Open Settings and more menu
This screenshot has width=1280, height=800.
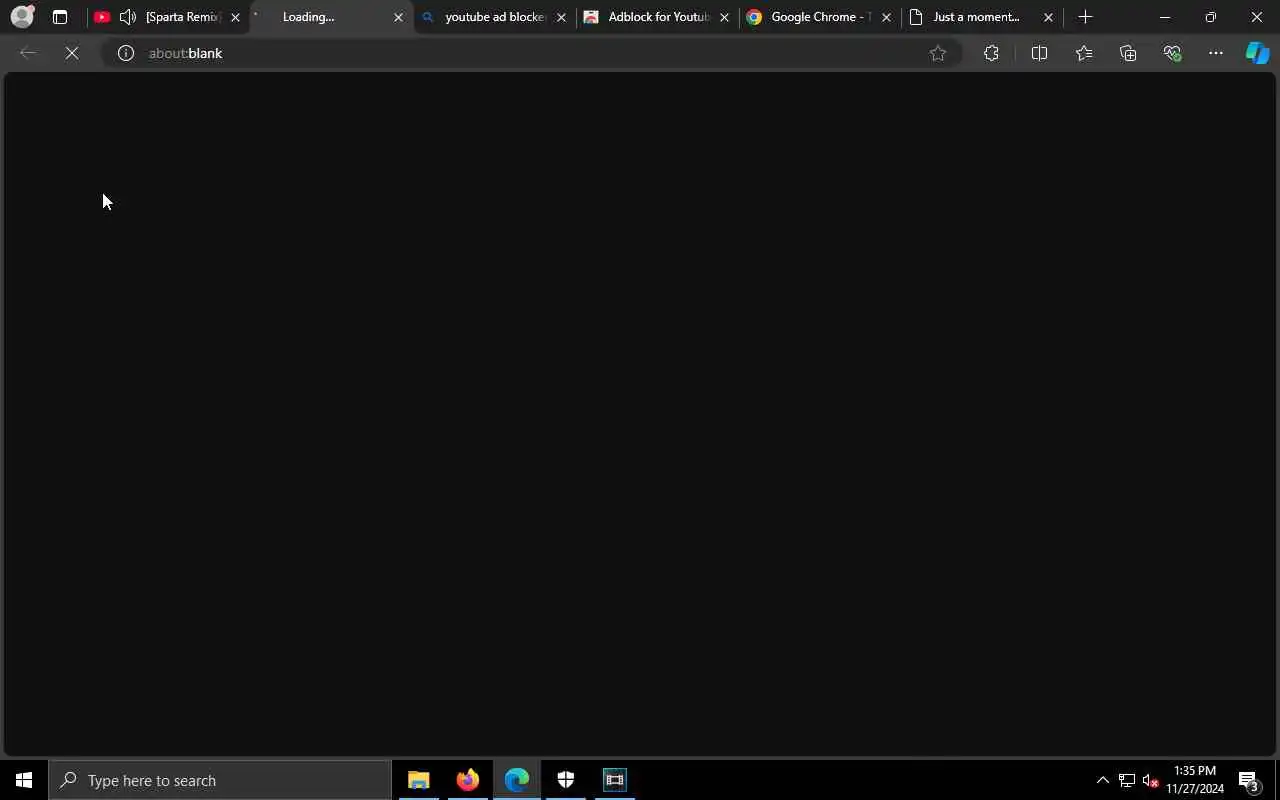1216,53
